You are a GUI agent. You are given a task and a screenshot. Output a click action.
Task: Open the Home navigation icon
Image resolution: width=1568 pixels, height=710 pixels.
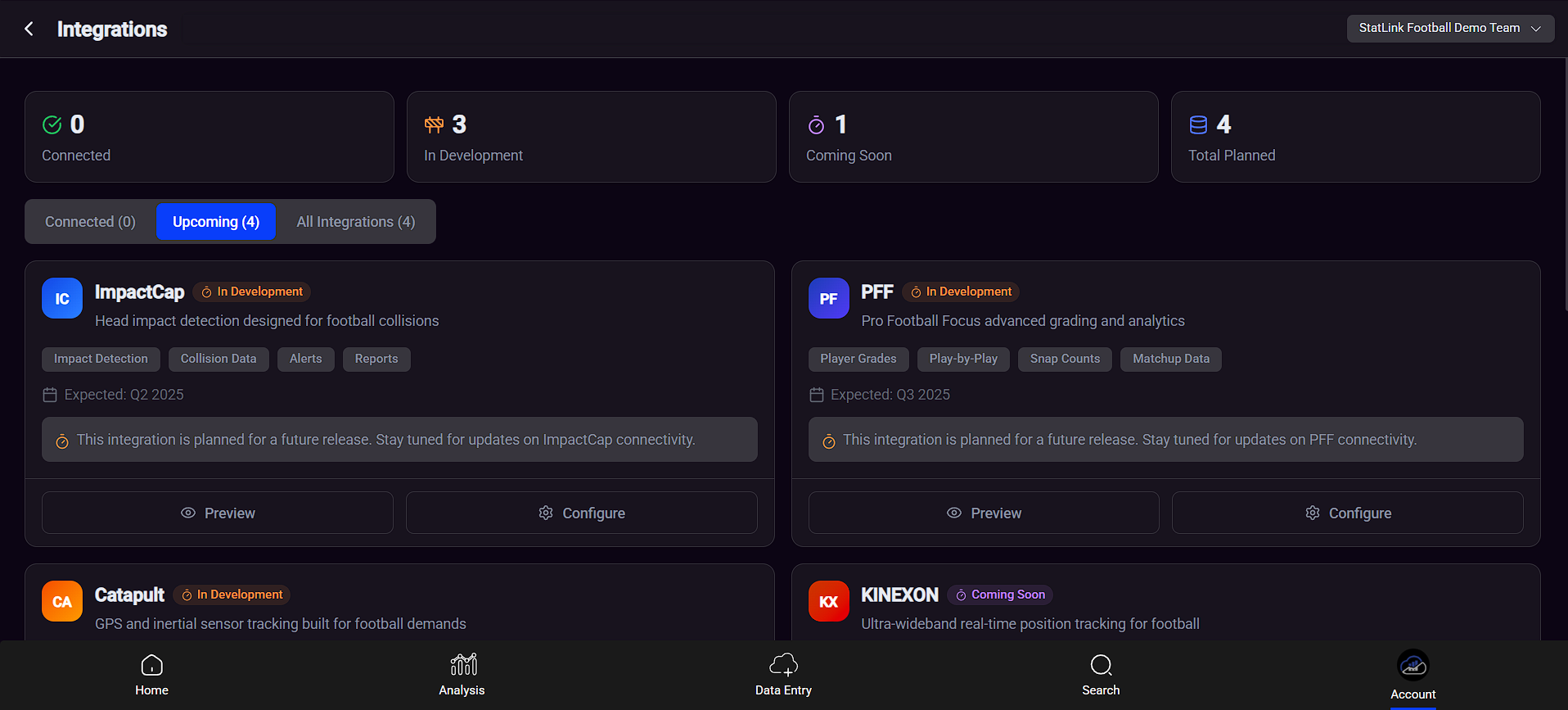(x=152, y=664)
